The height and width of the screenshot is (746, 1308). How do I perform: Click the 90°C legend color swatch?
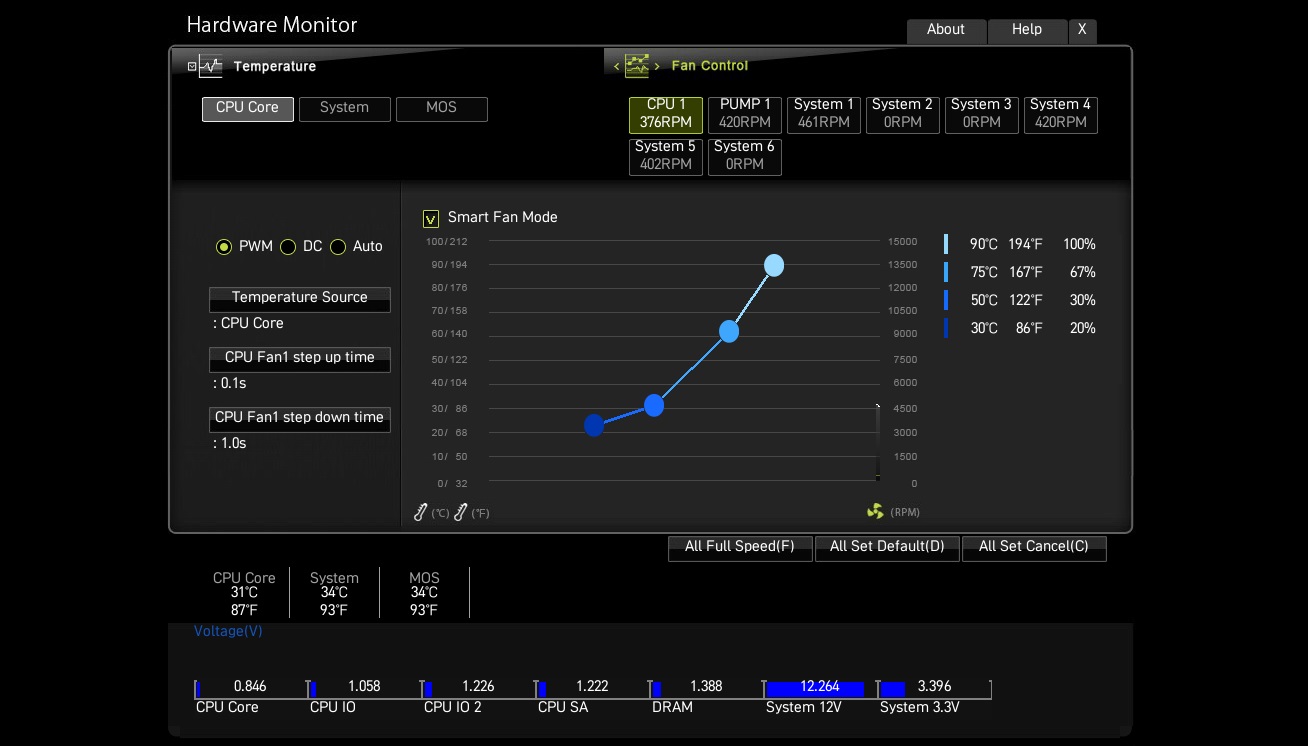point(946,244)
